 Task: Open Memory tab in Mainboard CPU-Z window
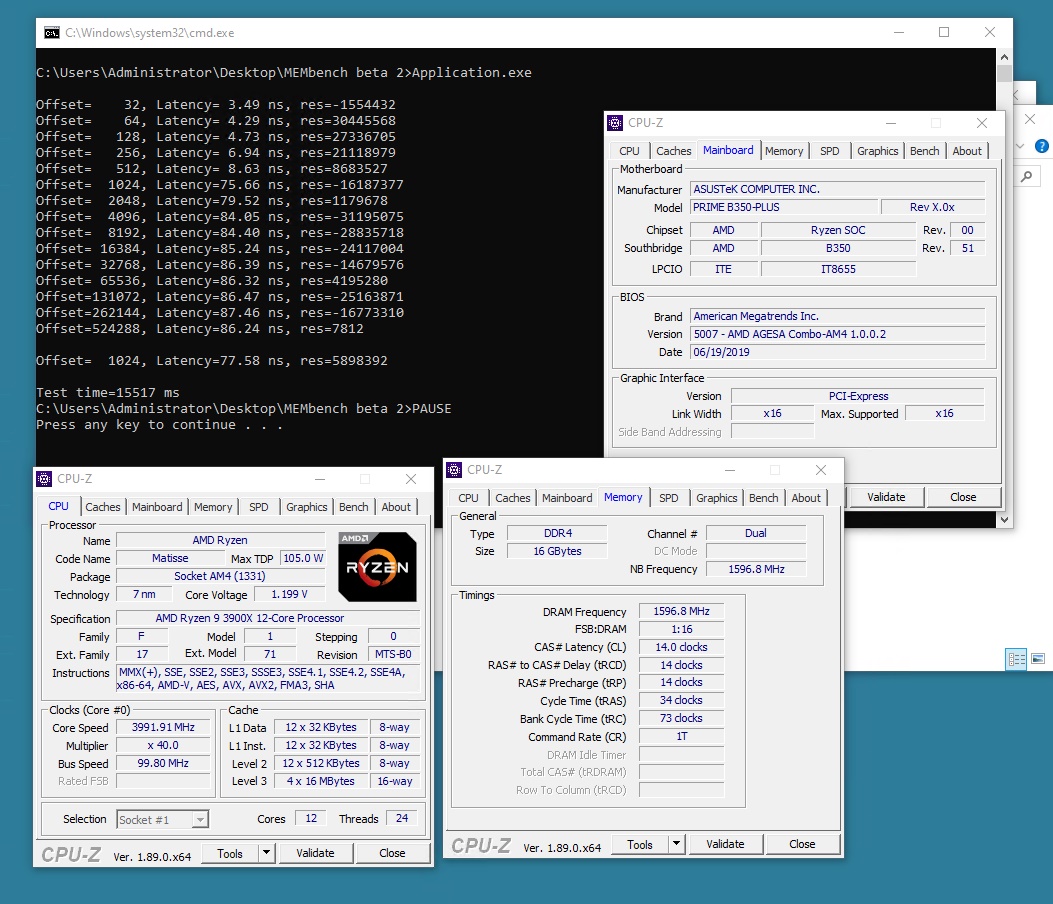(784, 151)
